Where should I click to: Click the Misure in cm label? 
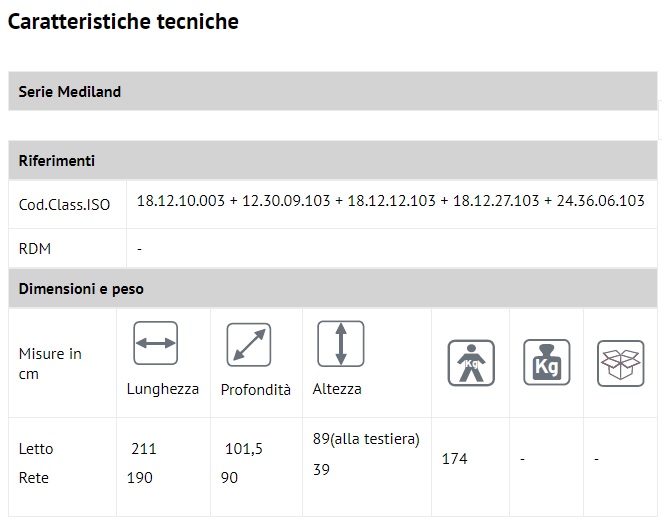point(50,364)
